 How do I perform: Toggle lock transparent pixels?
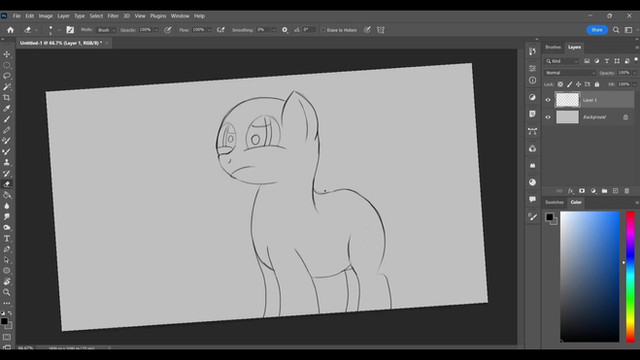[560, 84]
